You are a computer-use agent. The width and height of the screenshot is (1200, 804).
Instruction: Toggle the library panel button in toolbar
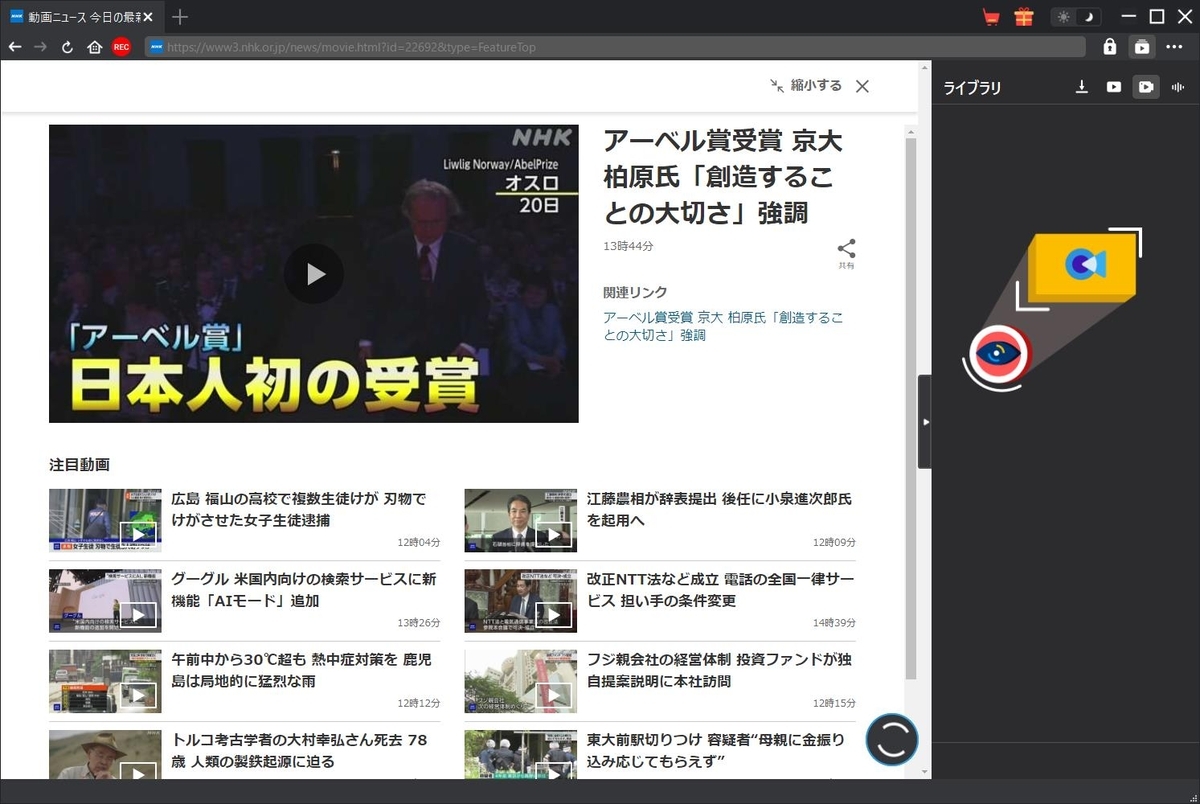(1141, 47)
